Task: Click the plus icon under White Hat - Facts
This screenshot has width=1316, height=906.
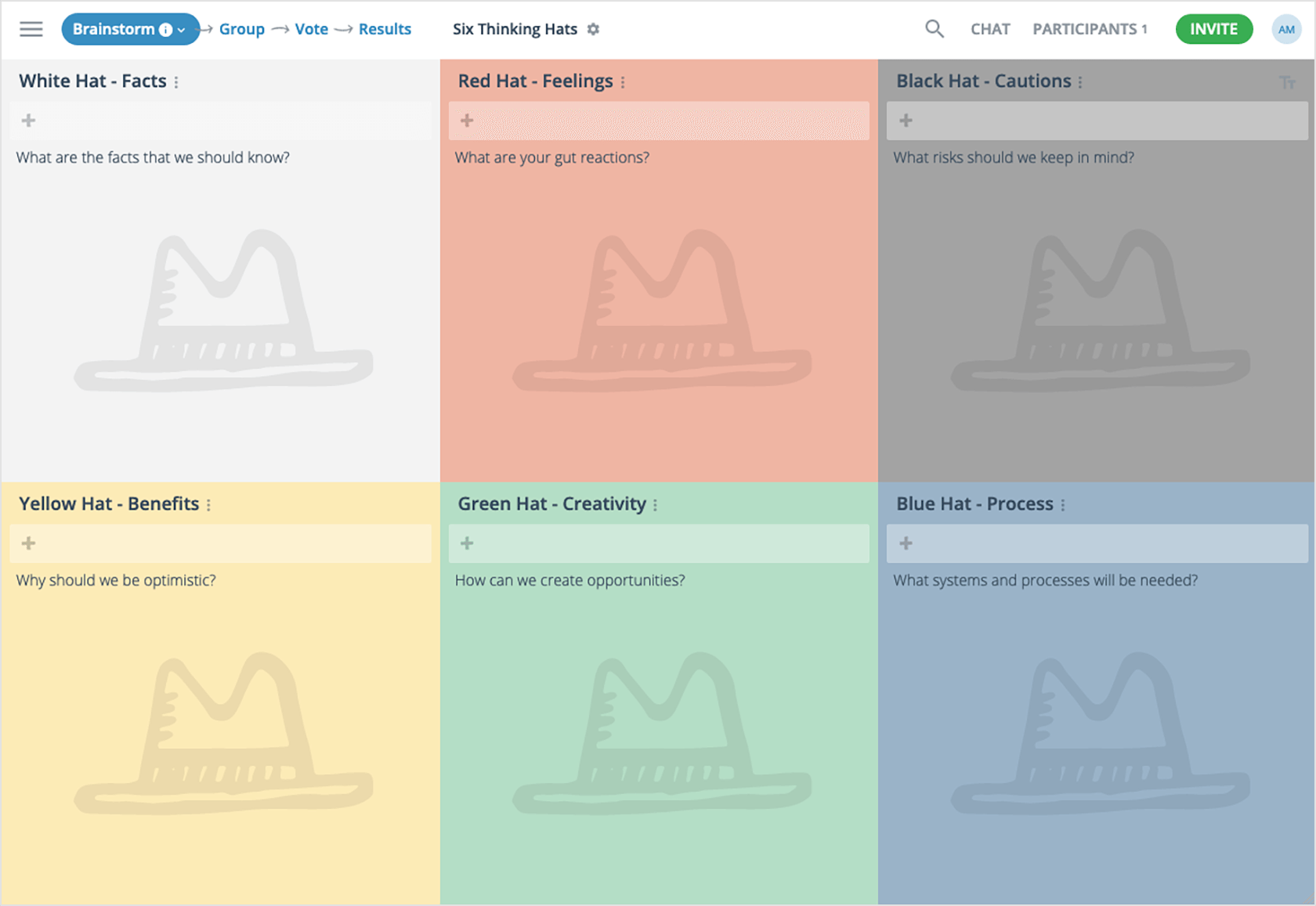Action: coord(28,121)
